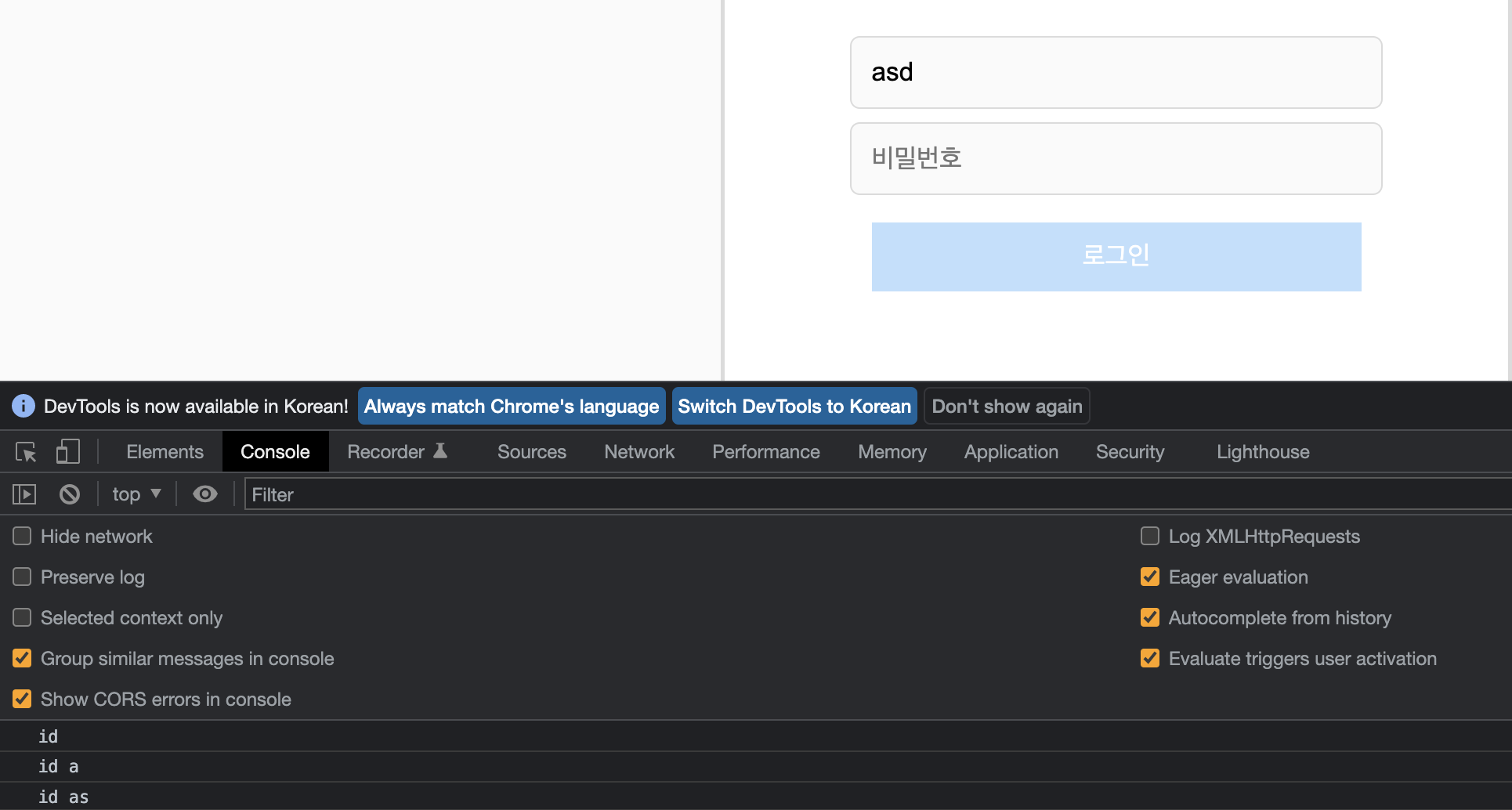Disable Autocomplete from history checkbox
The width and height of the screenshot is (1512, 810).
(x=1150, y=617)
